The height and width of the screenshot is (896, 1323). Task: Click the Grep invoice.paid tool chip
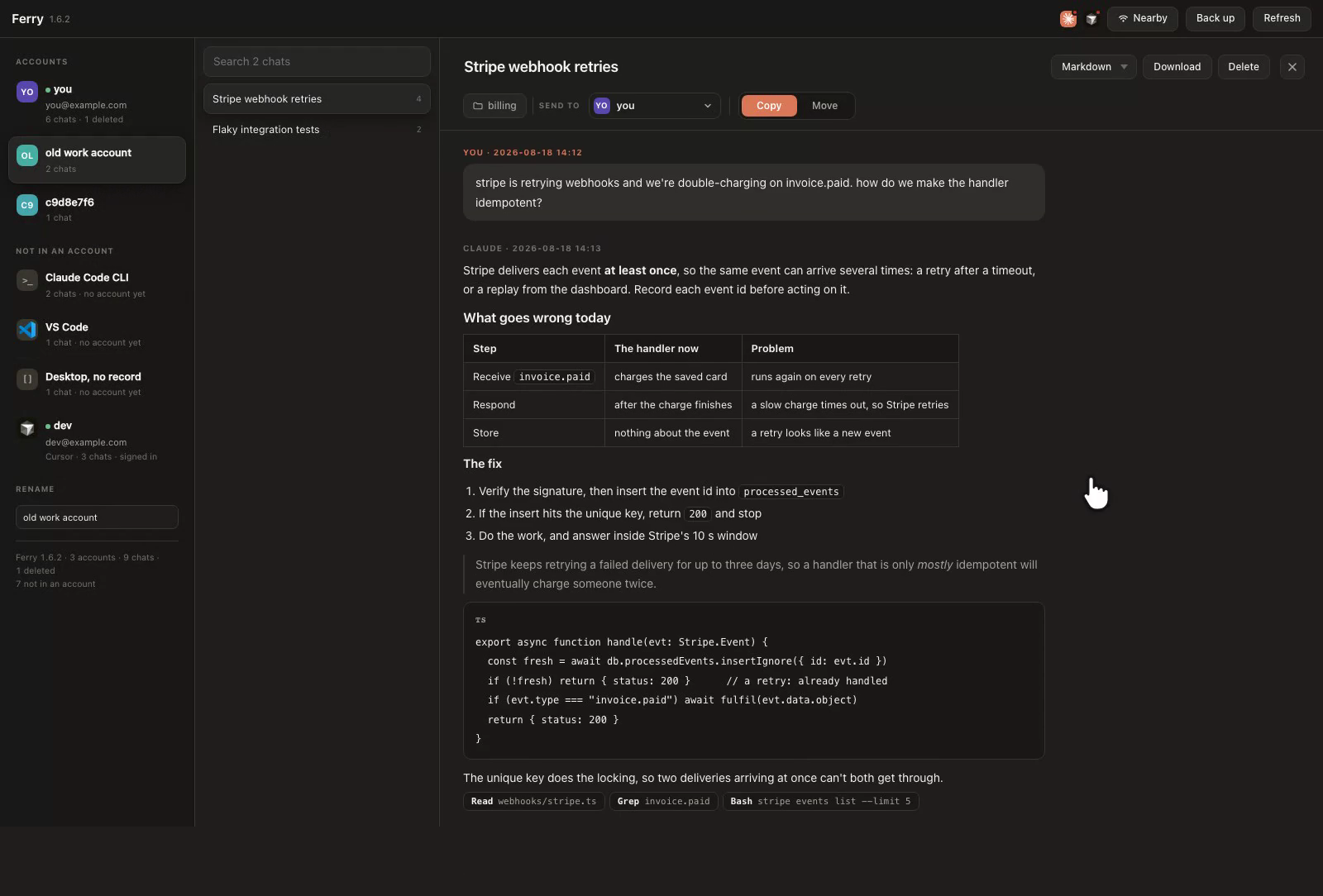coord(664,801)
